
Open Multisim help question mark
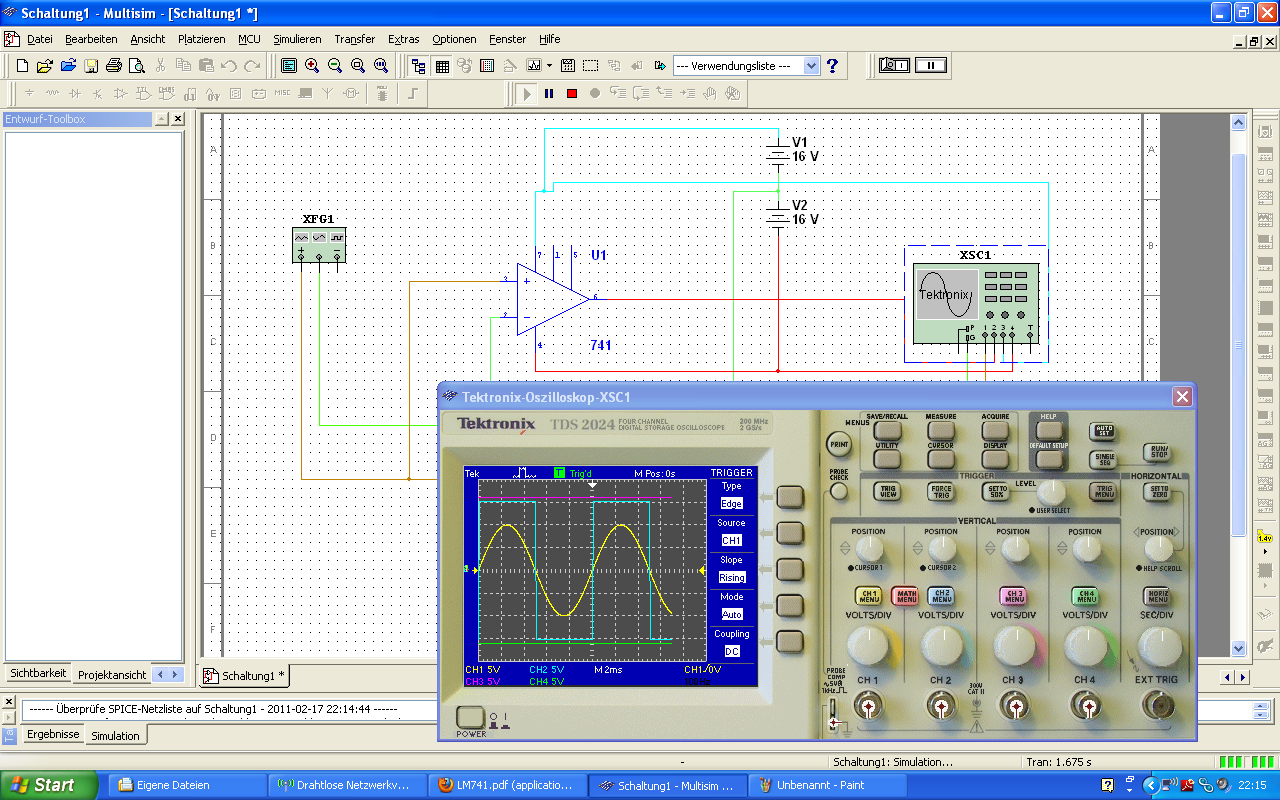[x=832, y=66]
